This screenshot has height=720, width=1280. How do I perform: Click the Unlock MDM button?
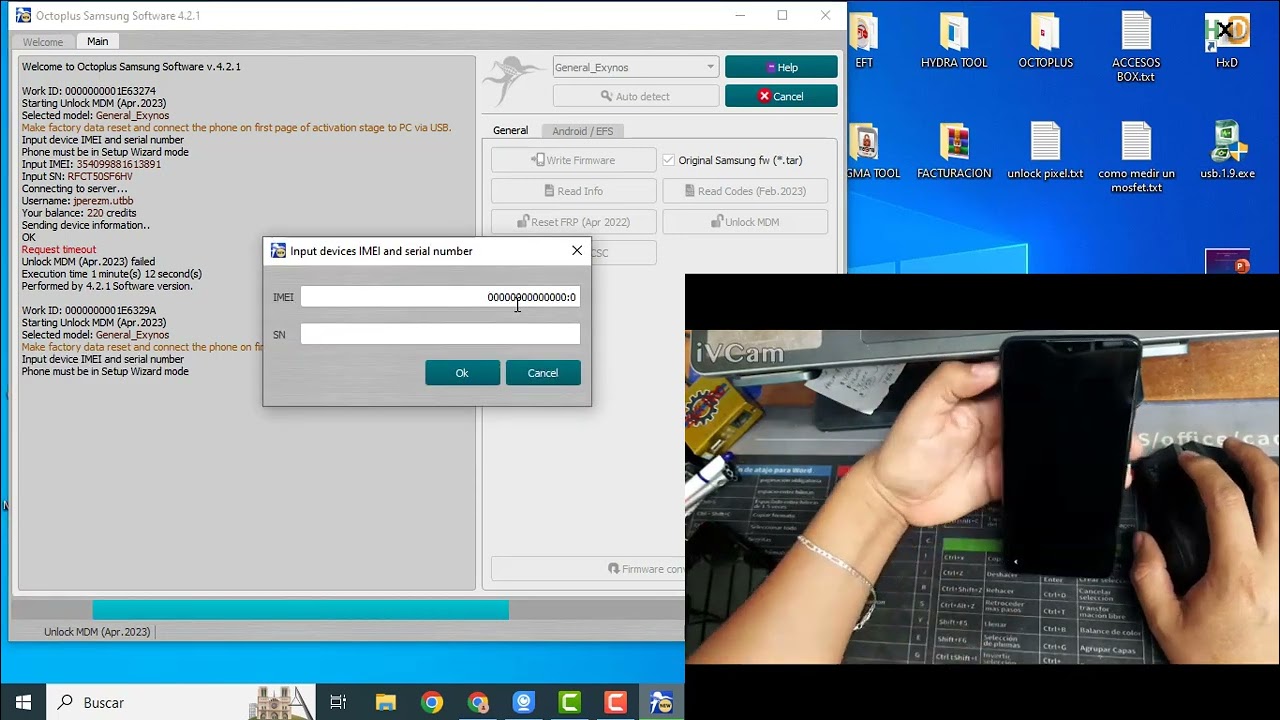coord(745,222)
